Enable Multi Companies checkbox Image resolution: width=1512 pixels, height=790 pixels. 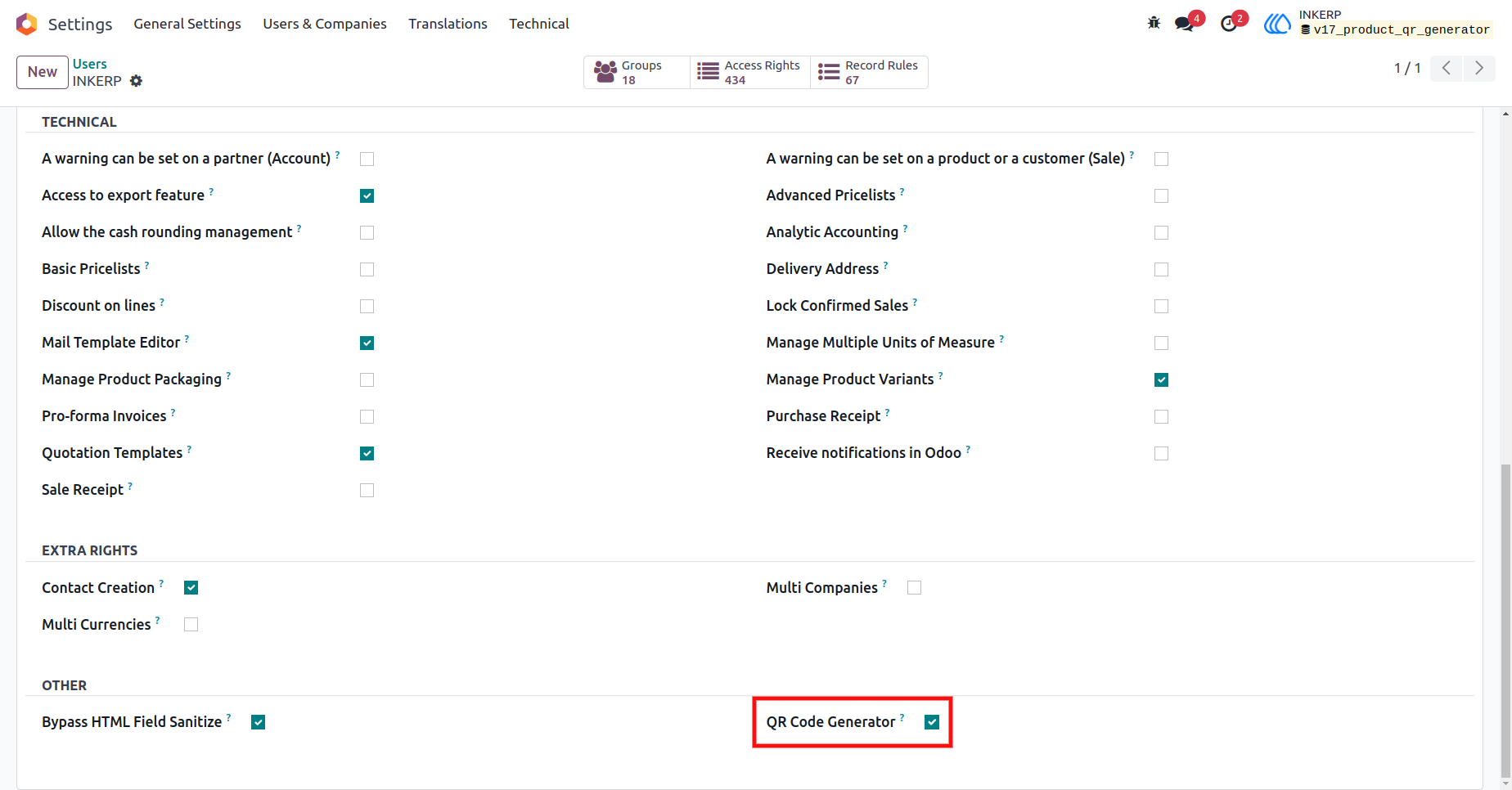pos(915,588)
